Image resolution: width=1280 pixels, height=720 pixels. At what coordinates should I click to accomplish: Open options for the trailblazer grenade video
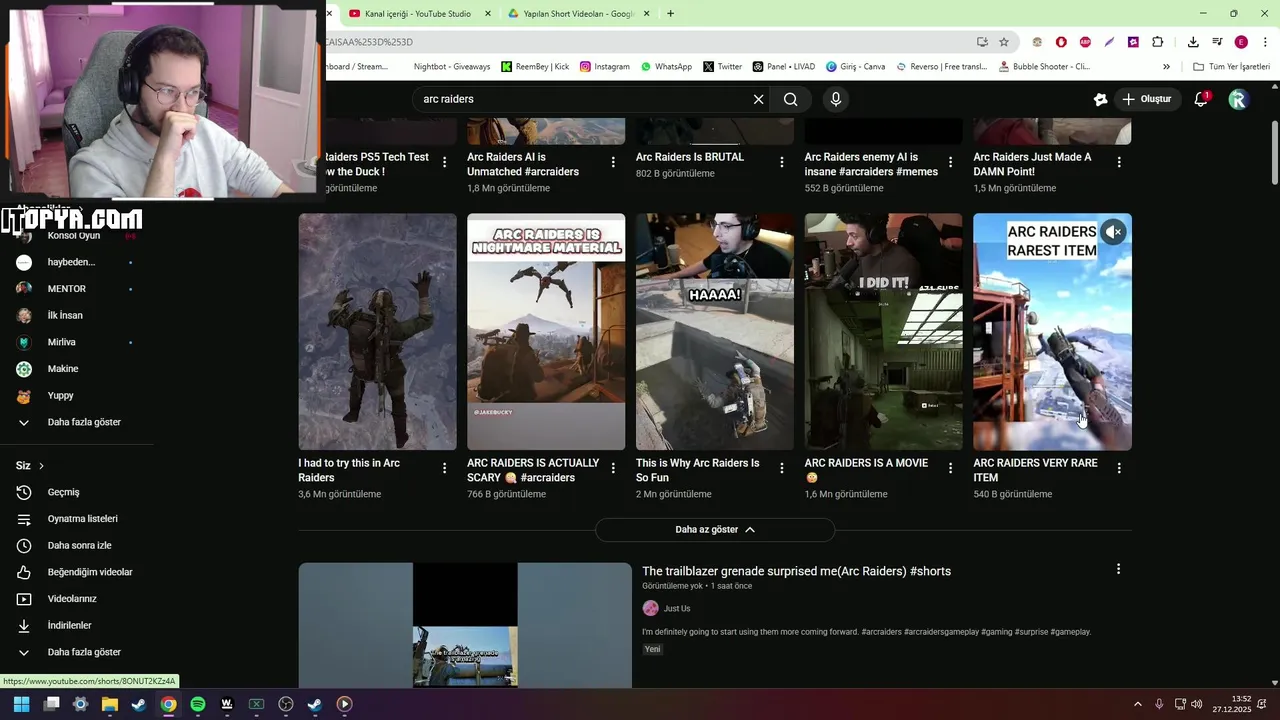click(x=1118, y=569)
